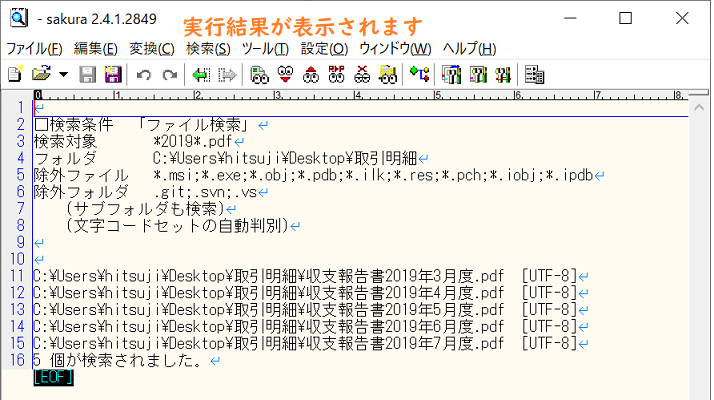Close the sakura window
The height and width of the screenshot is (400, 714).
pos(682,18)
